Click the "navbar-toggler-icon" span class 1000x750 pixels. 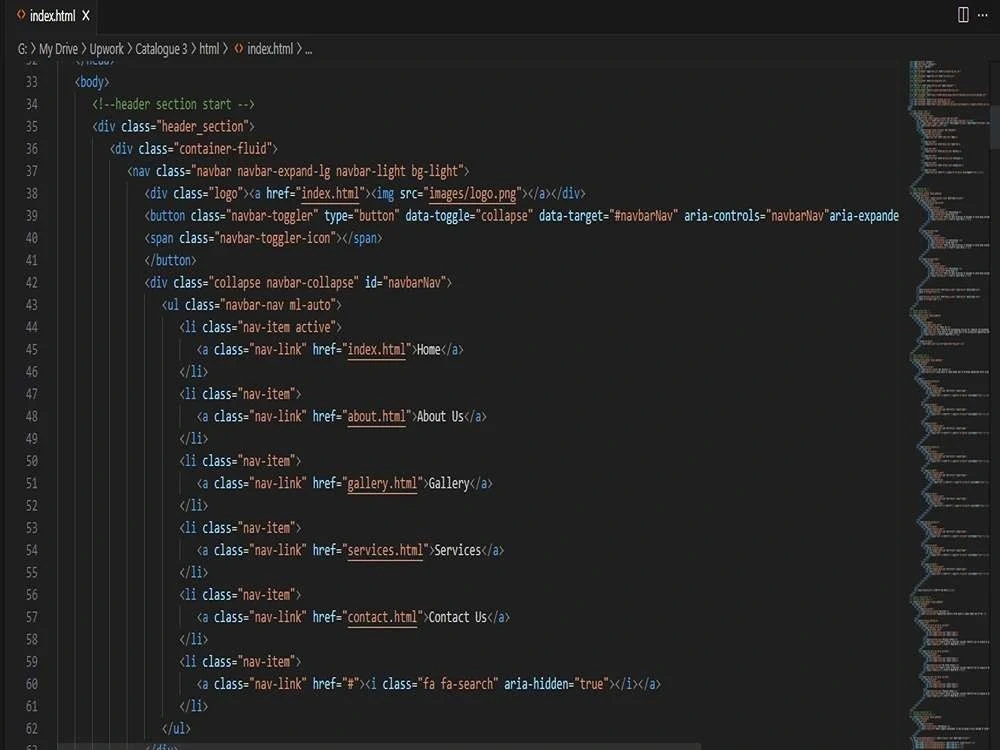pos(275,238)
